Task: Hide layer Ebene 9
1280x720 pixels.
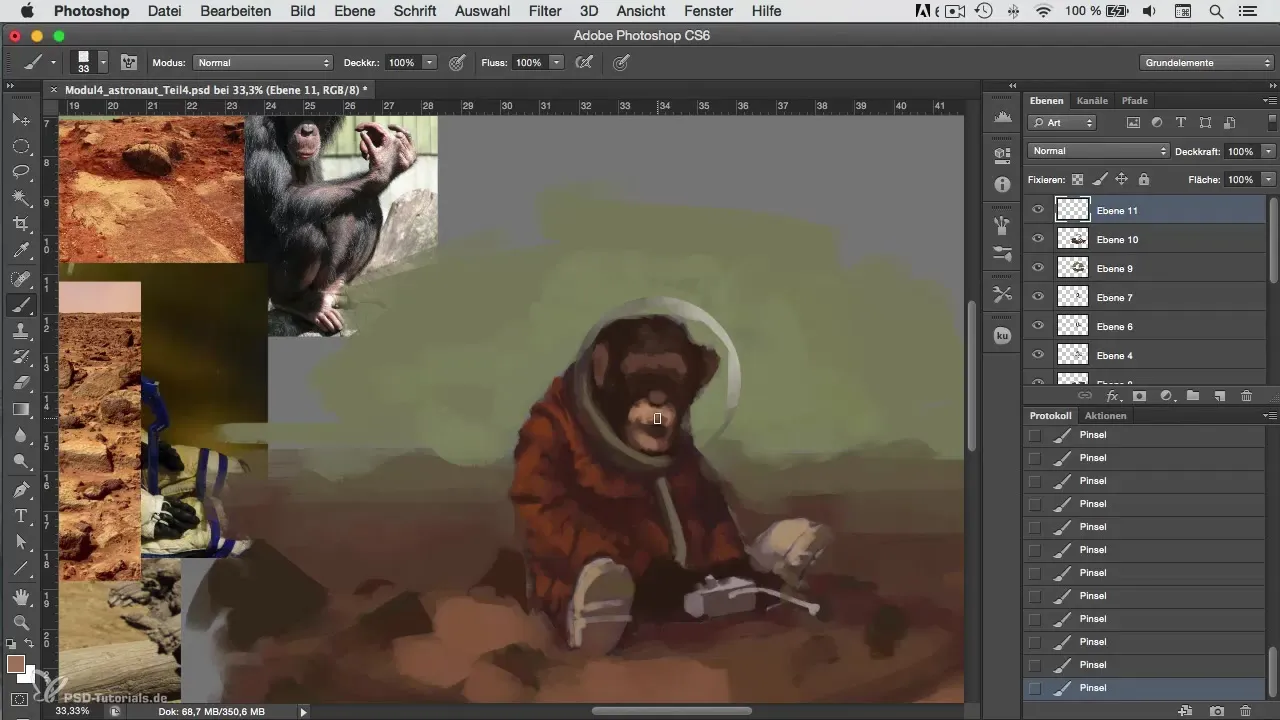Action: click(1038, 268)
